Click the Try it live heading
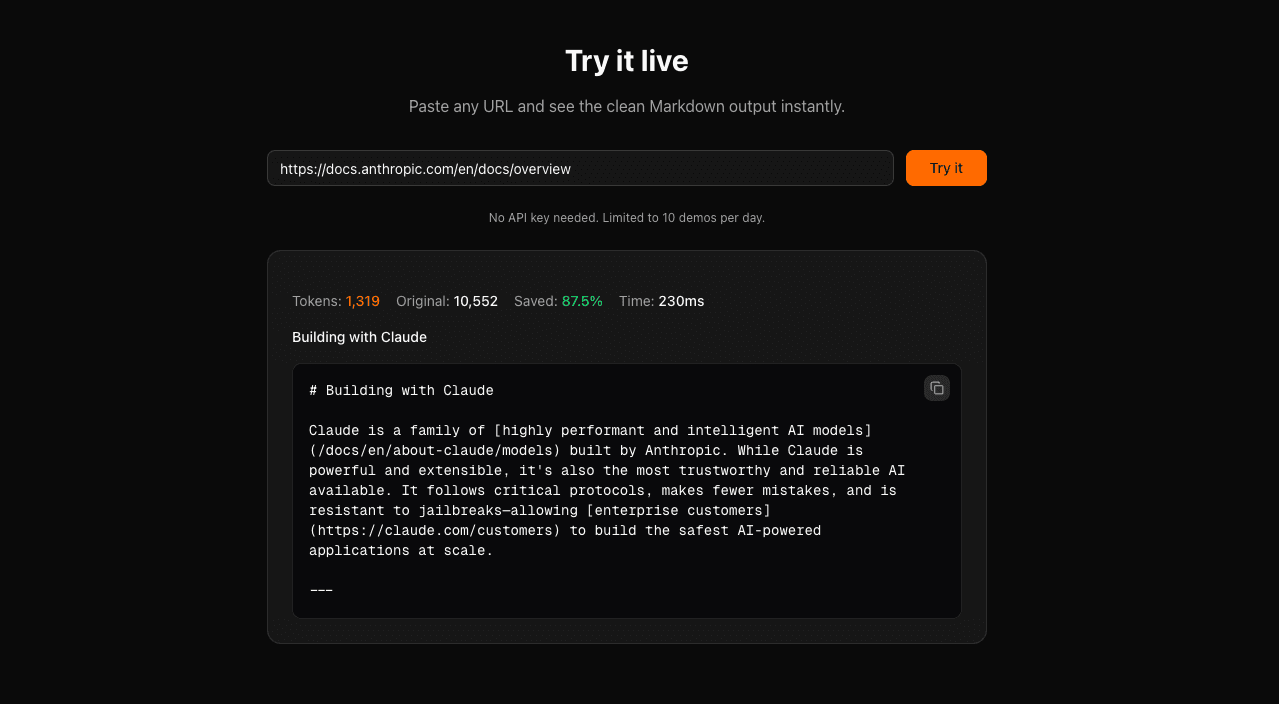 tap(627, 61)
